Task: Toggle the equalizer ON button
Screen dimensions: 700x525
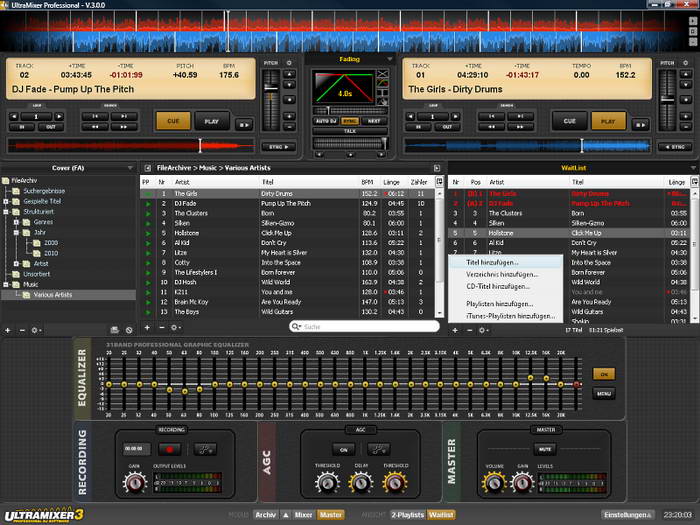Action: [602, 373]
